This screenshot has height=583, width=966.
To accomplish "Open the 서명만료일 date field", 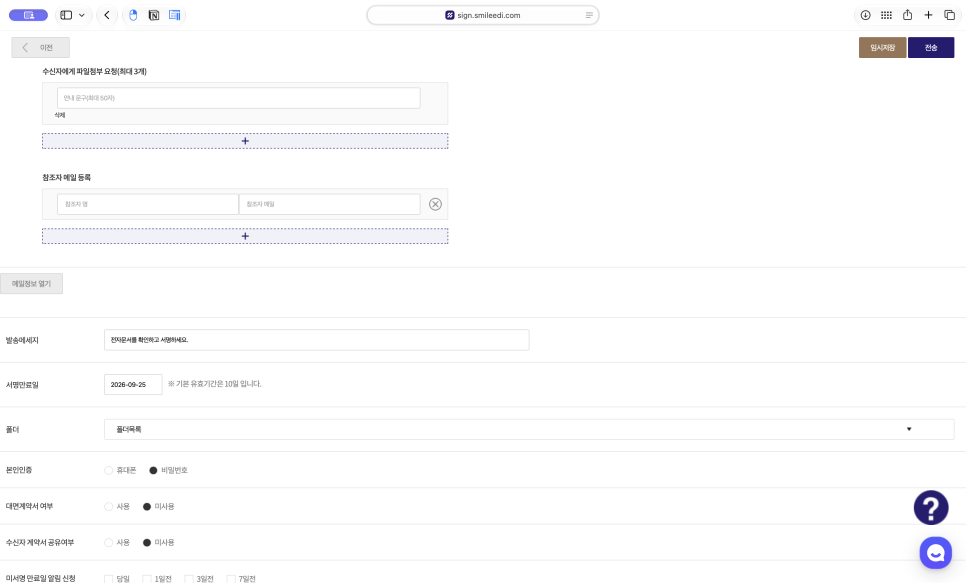I will [x=133, y=385].
